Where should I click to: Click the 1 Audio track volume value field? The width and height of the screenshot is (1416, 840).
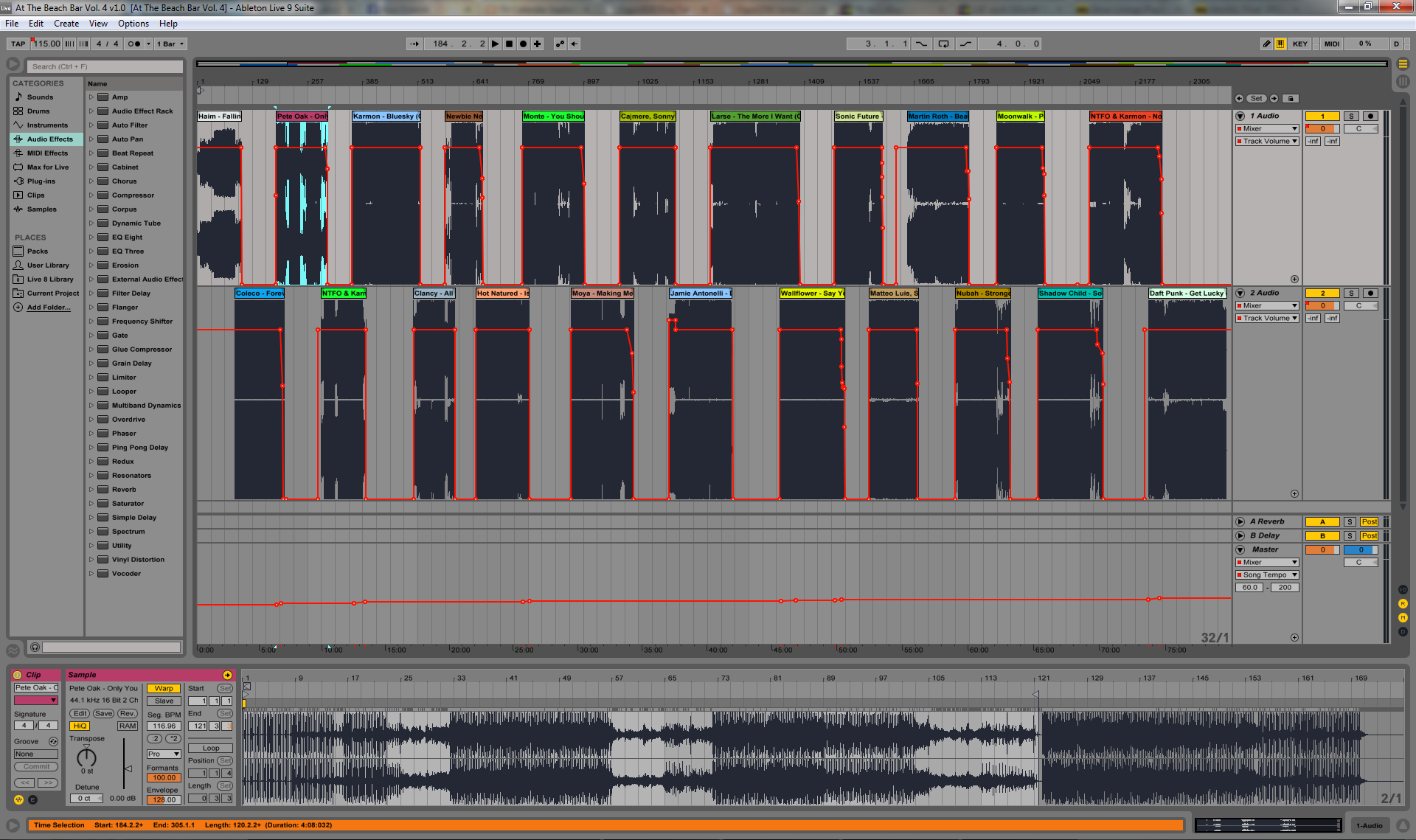point(1322,129)
